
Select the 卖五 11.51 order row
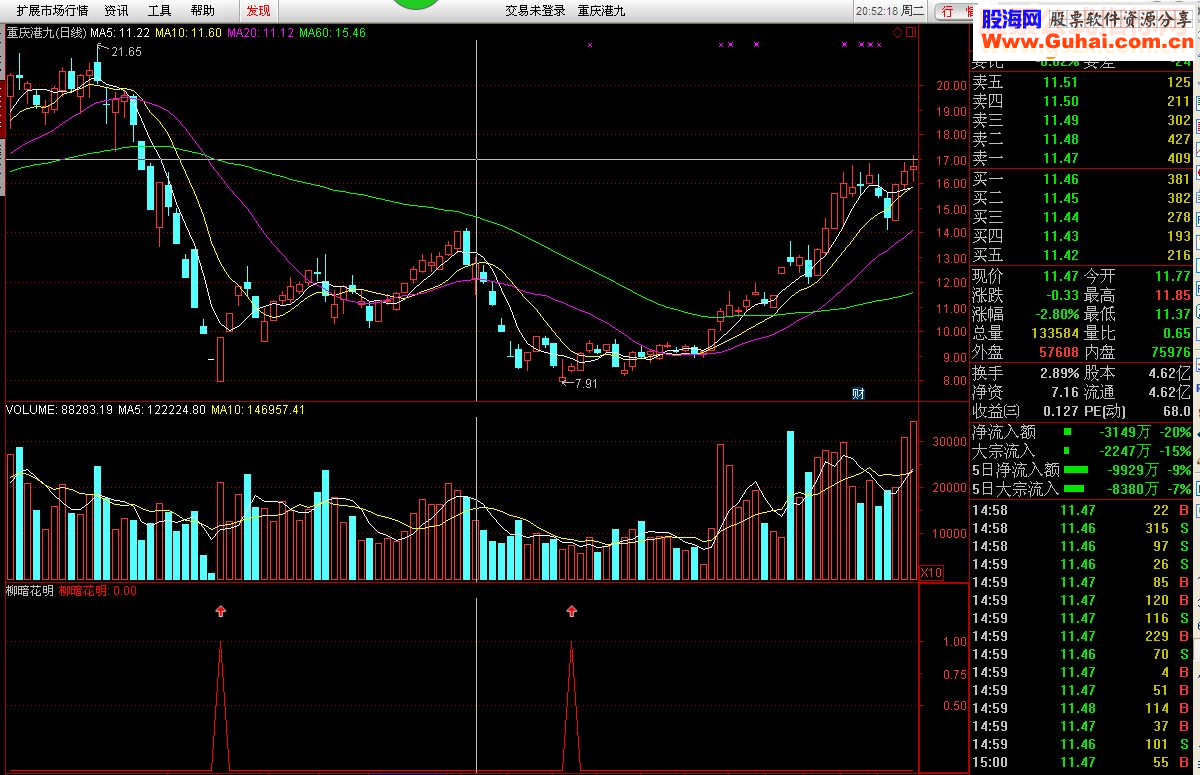point(1082,83)
